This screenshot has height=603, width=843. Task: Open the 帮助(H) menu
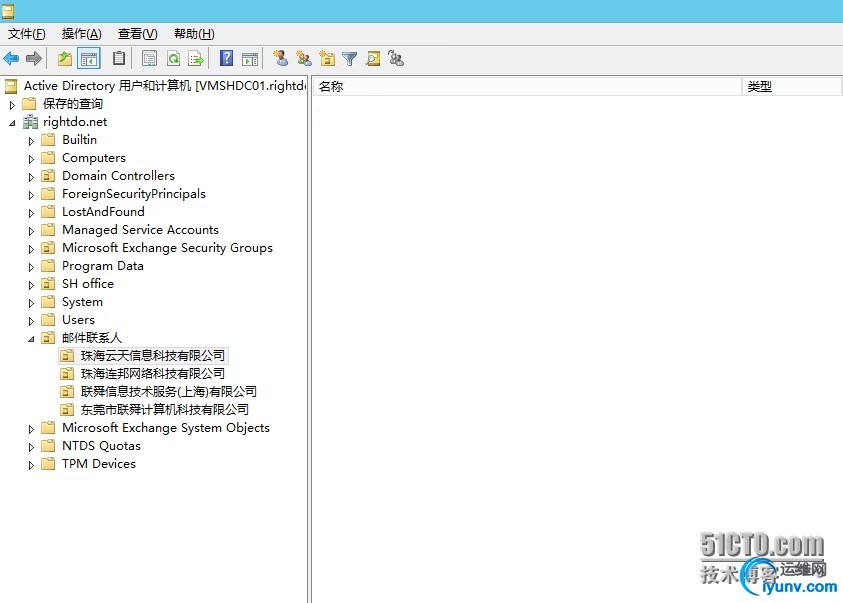[194, 34]
